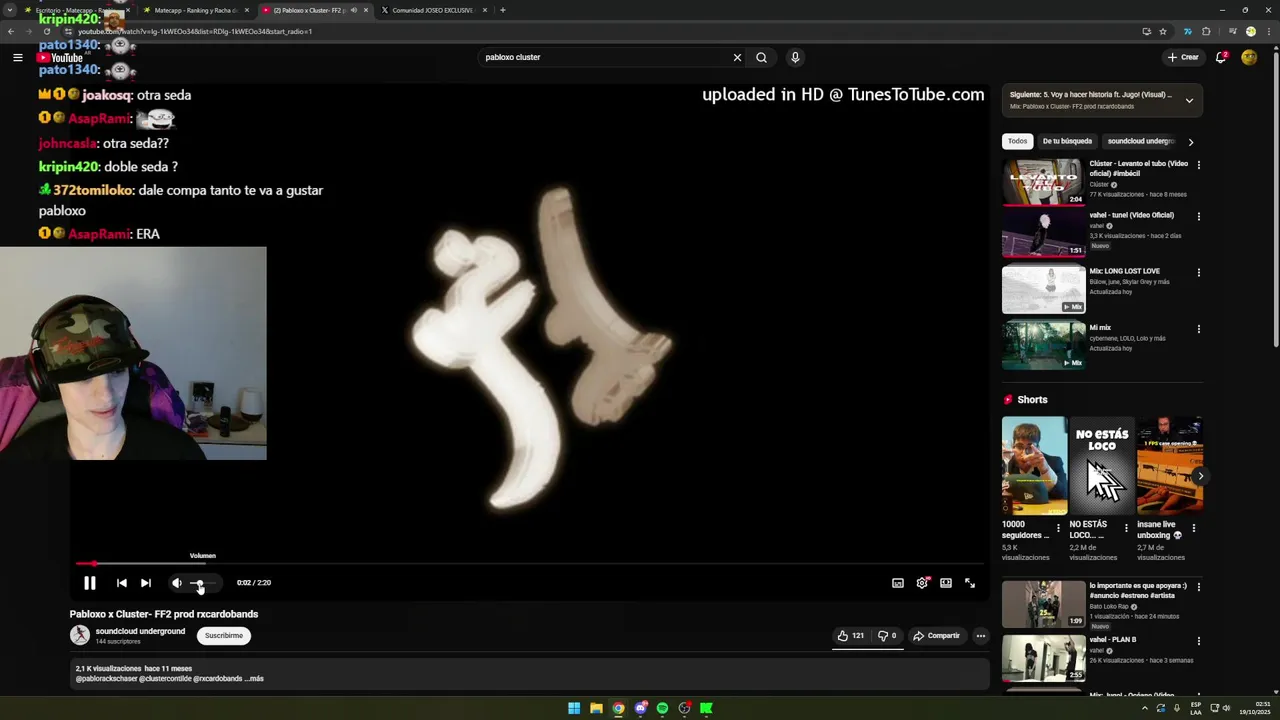
Task: Open options for 'Clúster - Levanto el tubo'
Action: [x=1198, y=165]
